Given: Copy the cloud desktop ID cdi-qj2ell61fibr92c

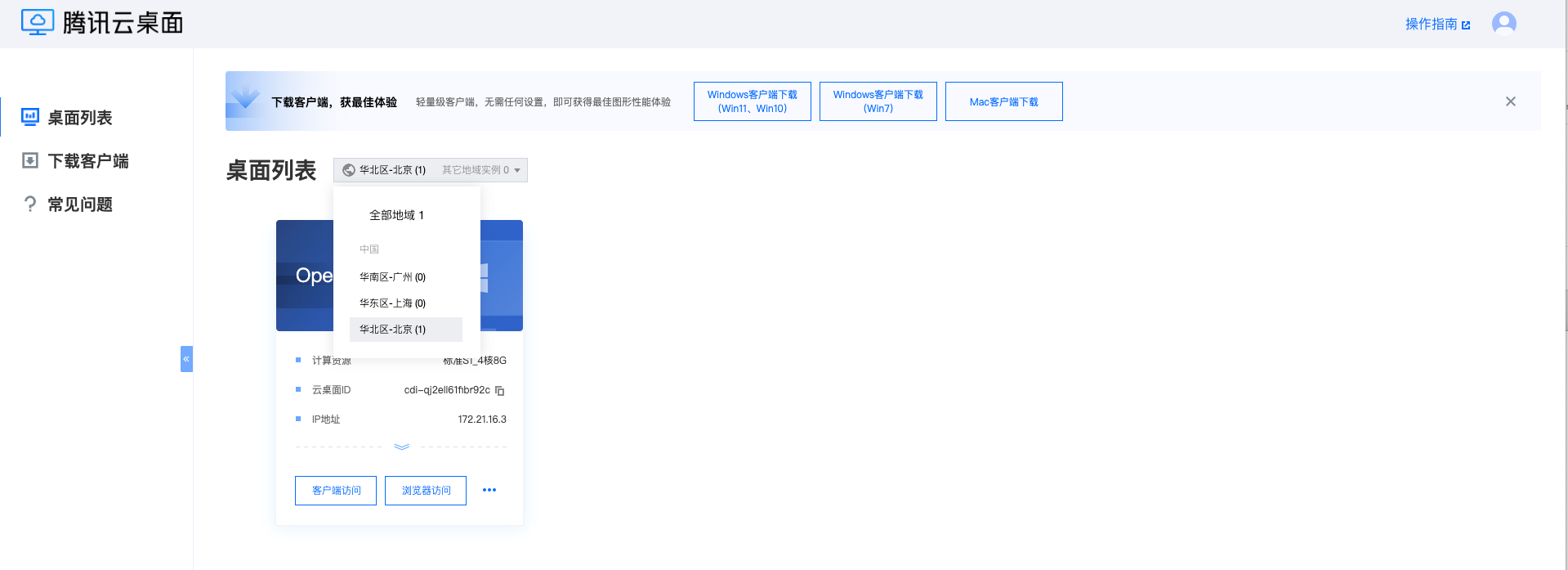Looking at the screenshot, I should click(x=500, y=391).
